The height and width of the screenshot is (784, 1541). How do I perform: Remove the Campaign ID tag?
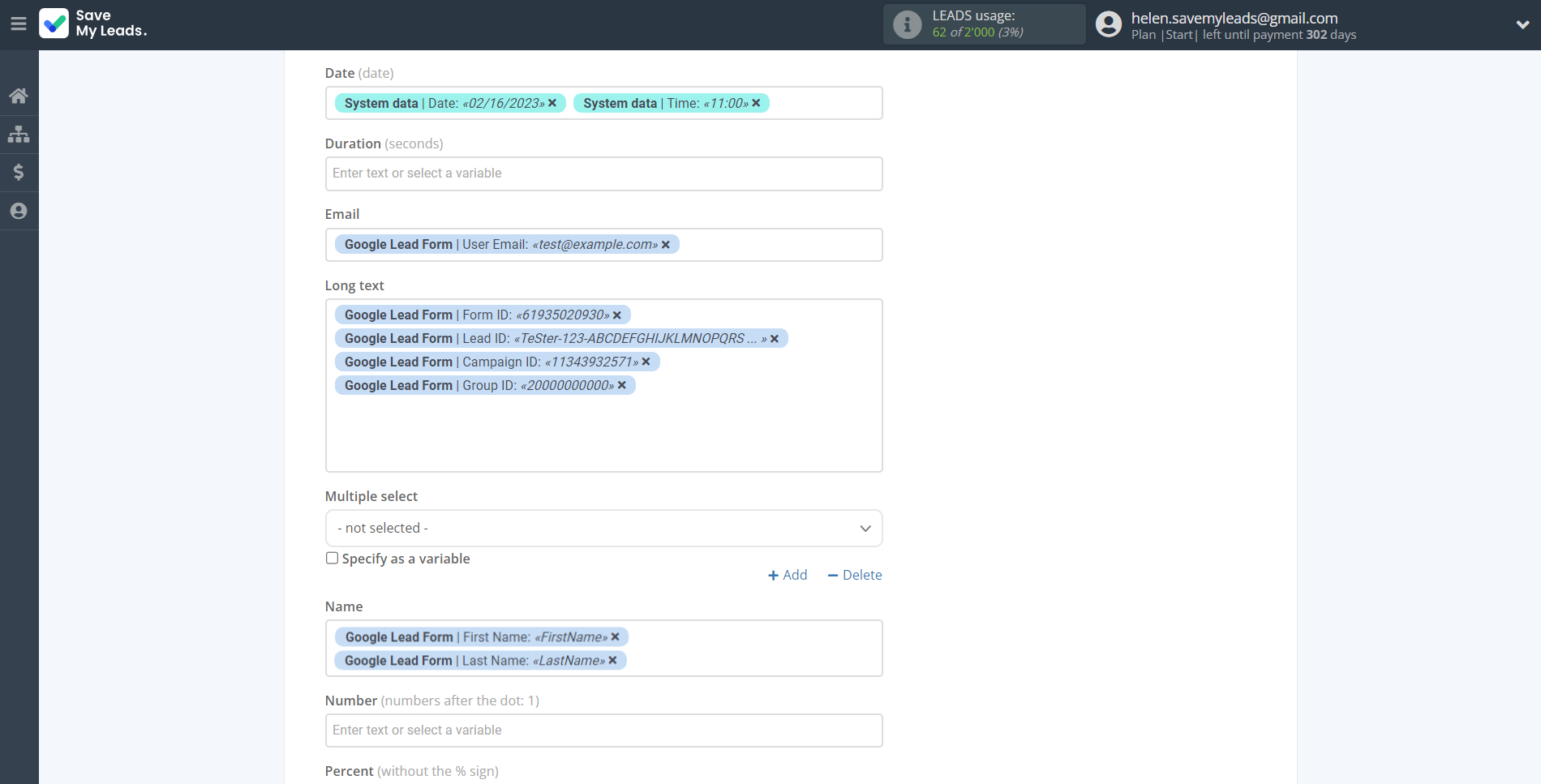[x=646, y=362]
